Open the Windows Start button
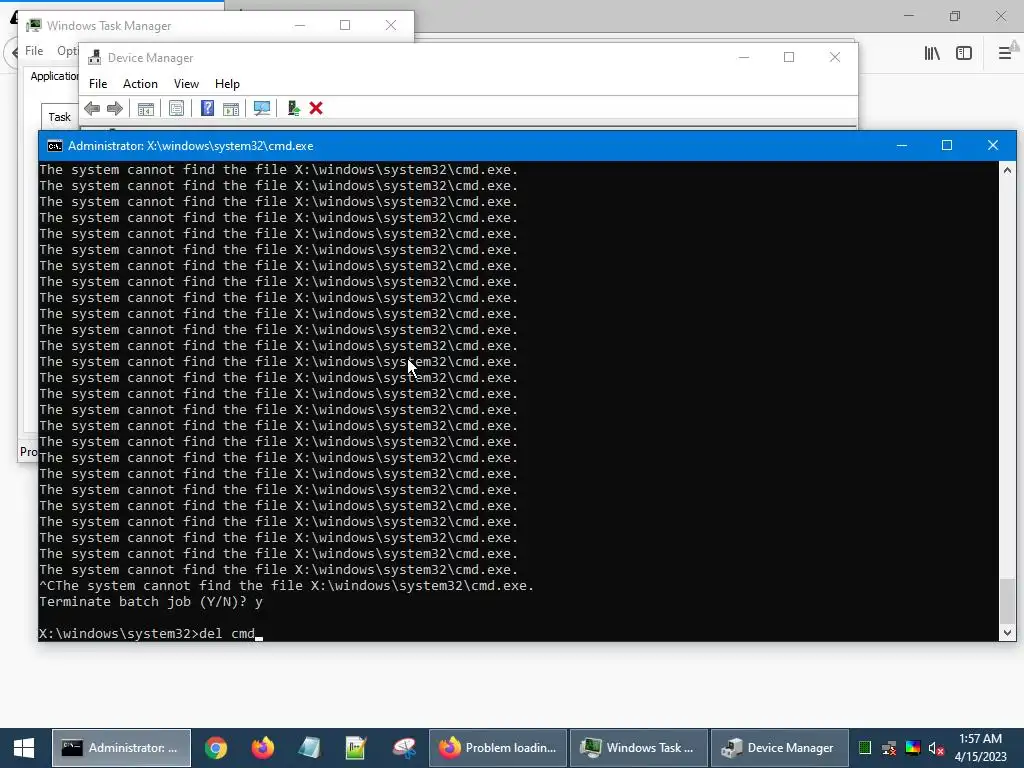Screen dimensions: 1024x768 (x=24, y=748)
